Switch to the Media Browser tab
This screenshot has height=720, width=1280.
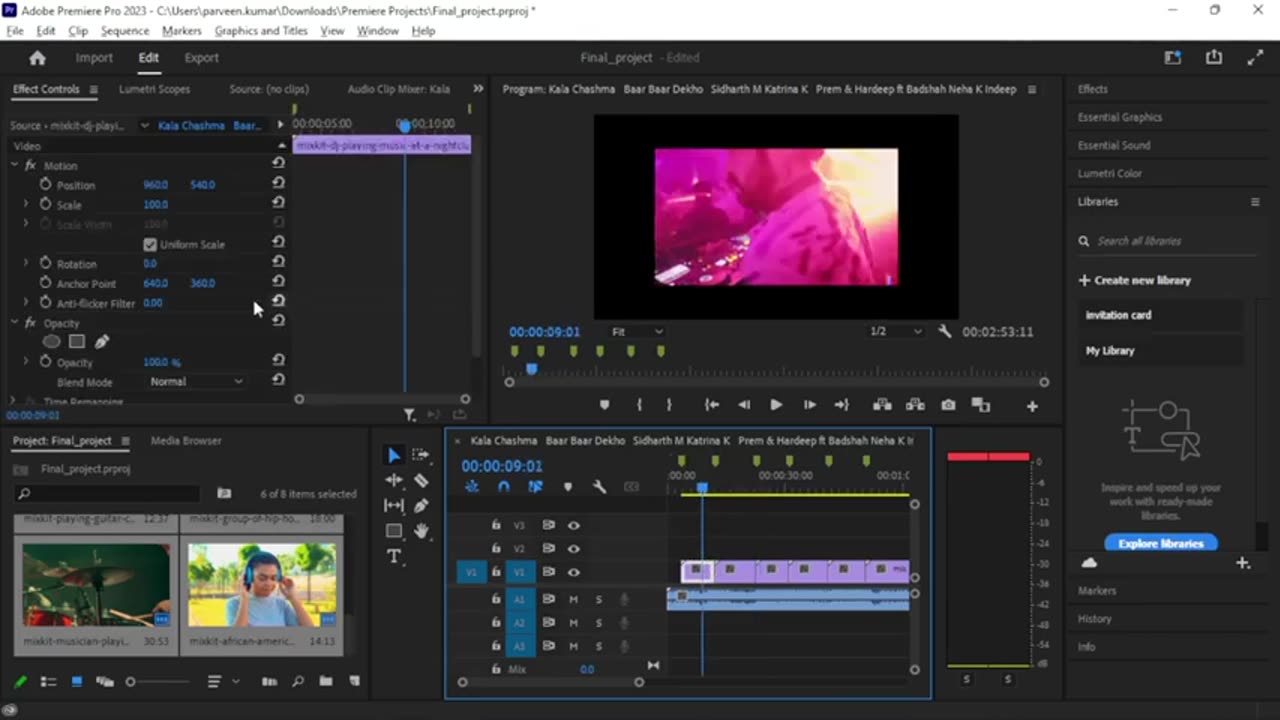point(186,440)
